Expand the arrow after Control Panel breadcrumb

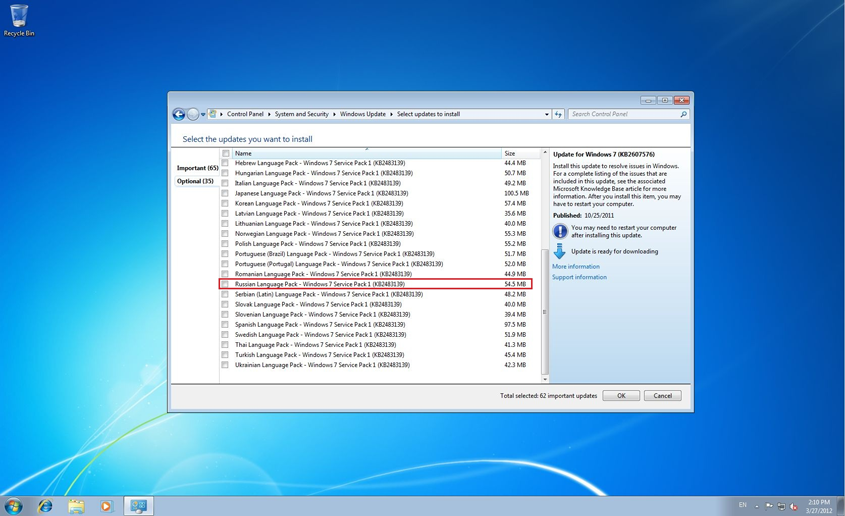click(269, 114)
